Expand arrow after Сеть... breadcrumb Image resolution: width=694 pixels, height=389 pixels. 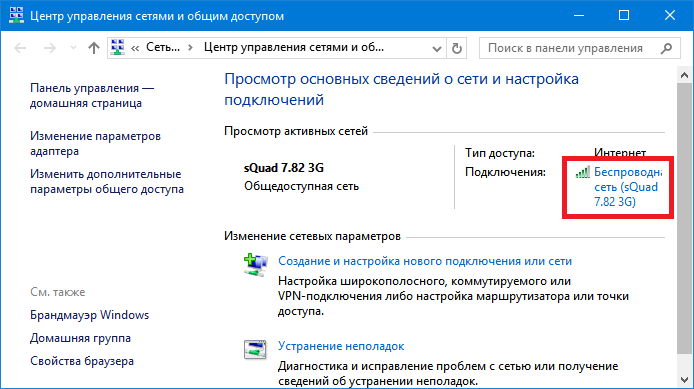tap(190, 47)
